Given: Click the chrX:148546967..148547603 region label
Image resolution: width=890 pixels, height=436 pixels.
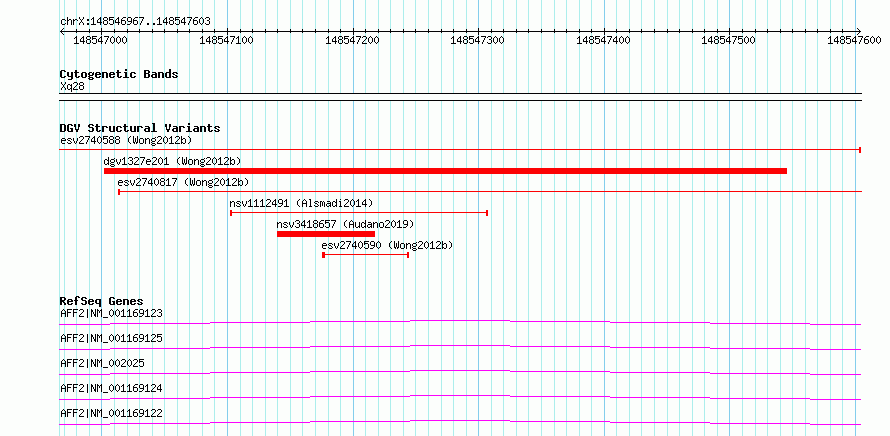Looking at the screenshot, I should [x=135, y=21].
